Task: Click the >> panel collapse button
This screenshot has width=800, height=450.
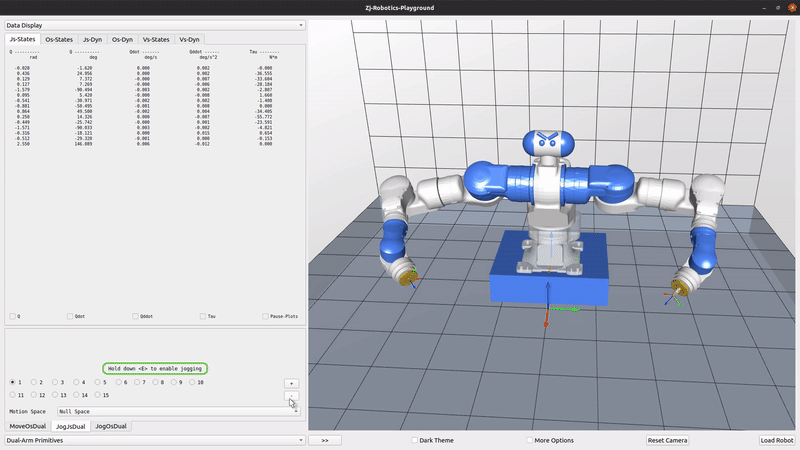Action: pyautogui.click(x=325, y=440)
